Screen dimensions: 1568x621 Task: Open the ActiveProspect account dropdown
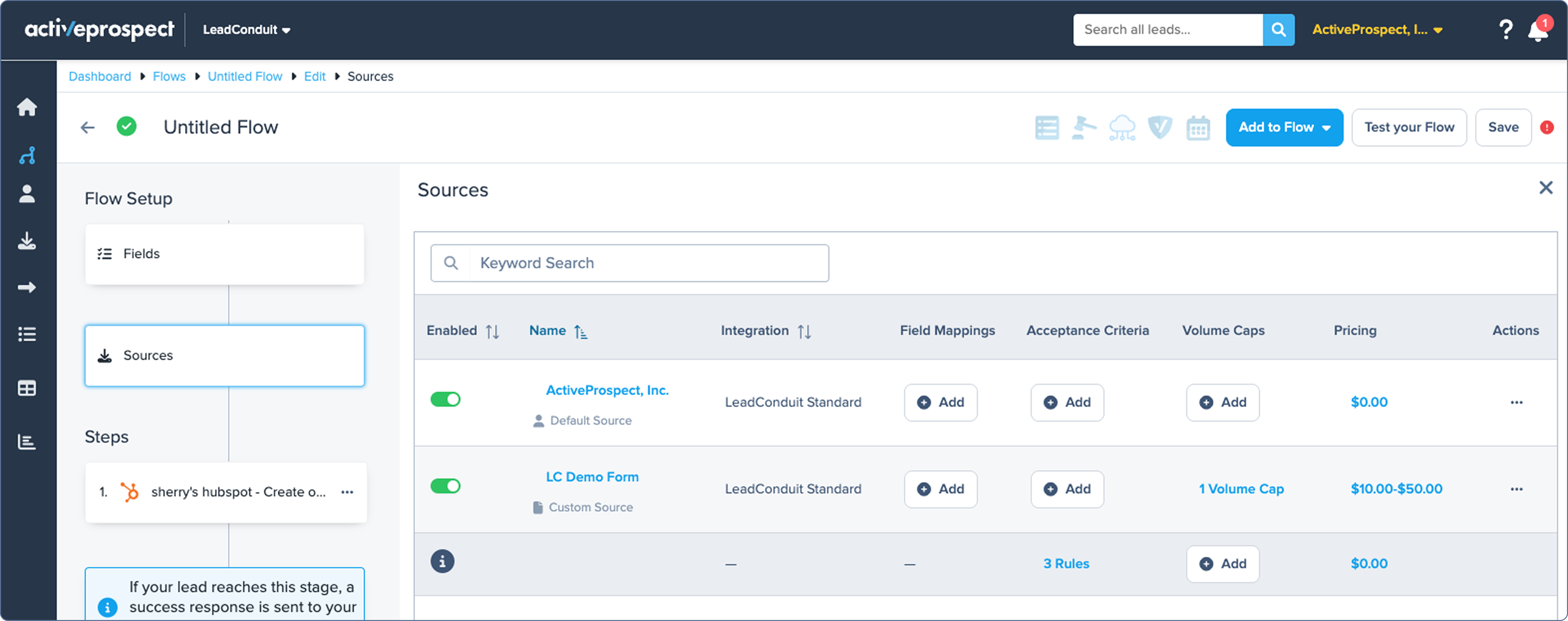[1377, 30]
